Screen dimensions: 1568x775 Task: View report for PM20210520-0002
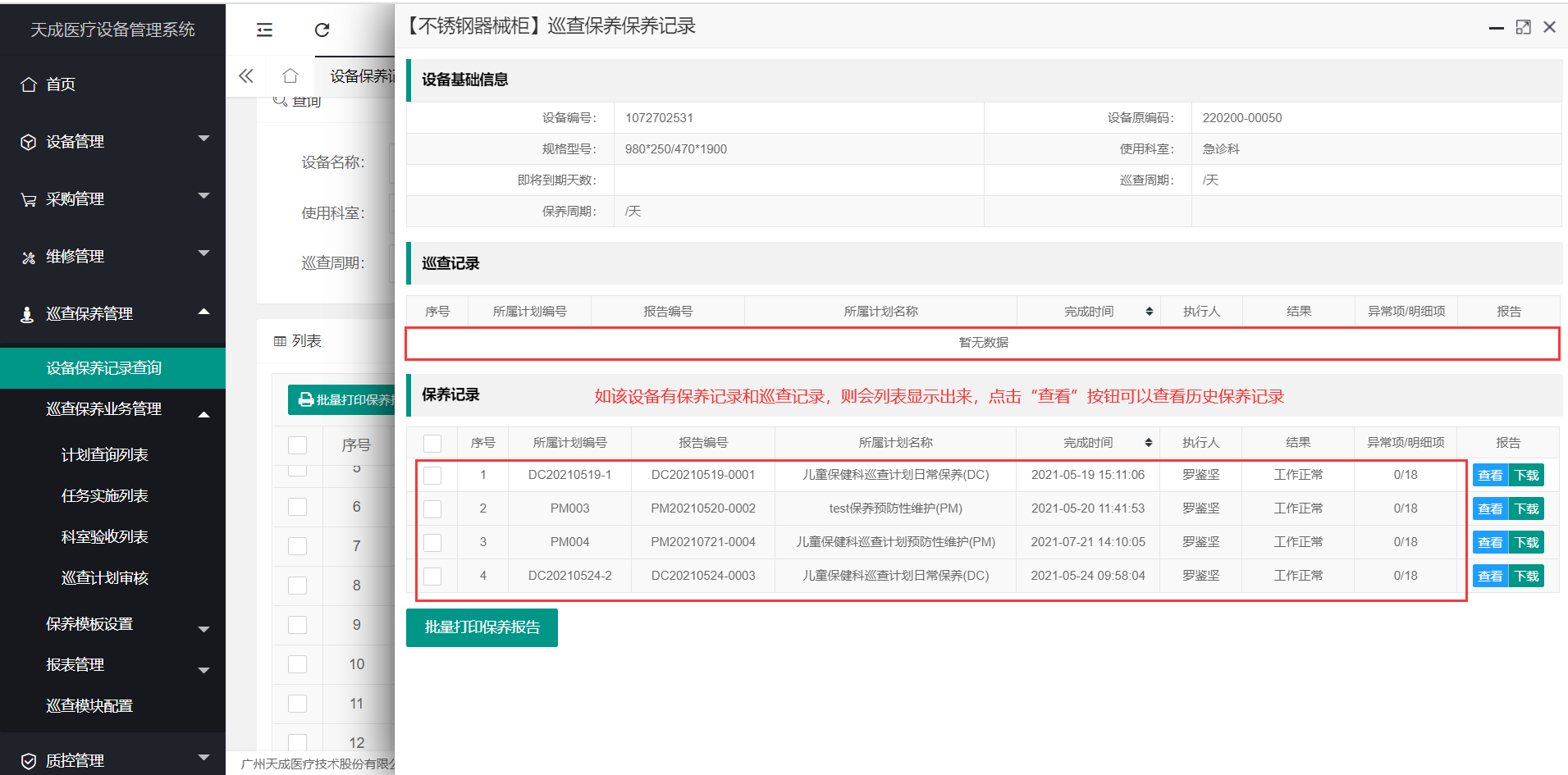tap(1490, 509)
